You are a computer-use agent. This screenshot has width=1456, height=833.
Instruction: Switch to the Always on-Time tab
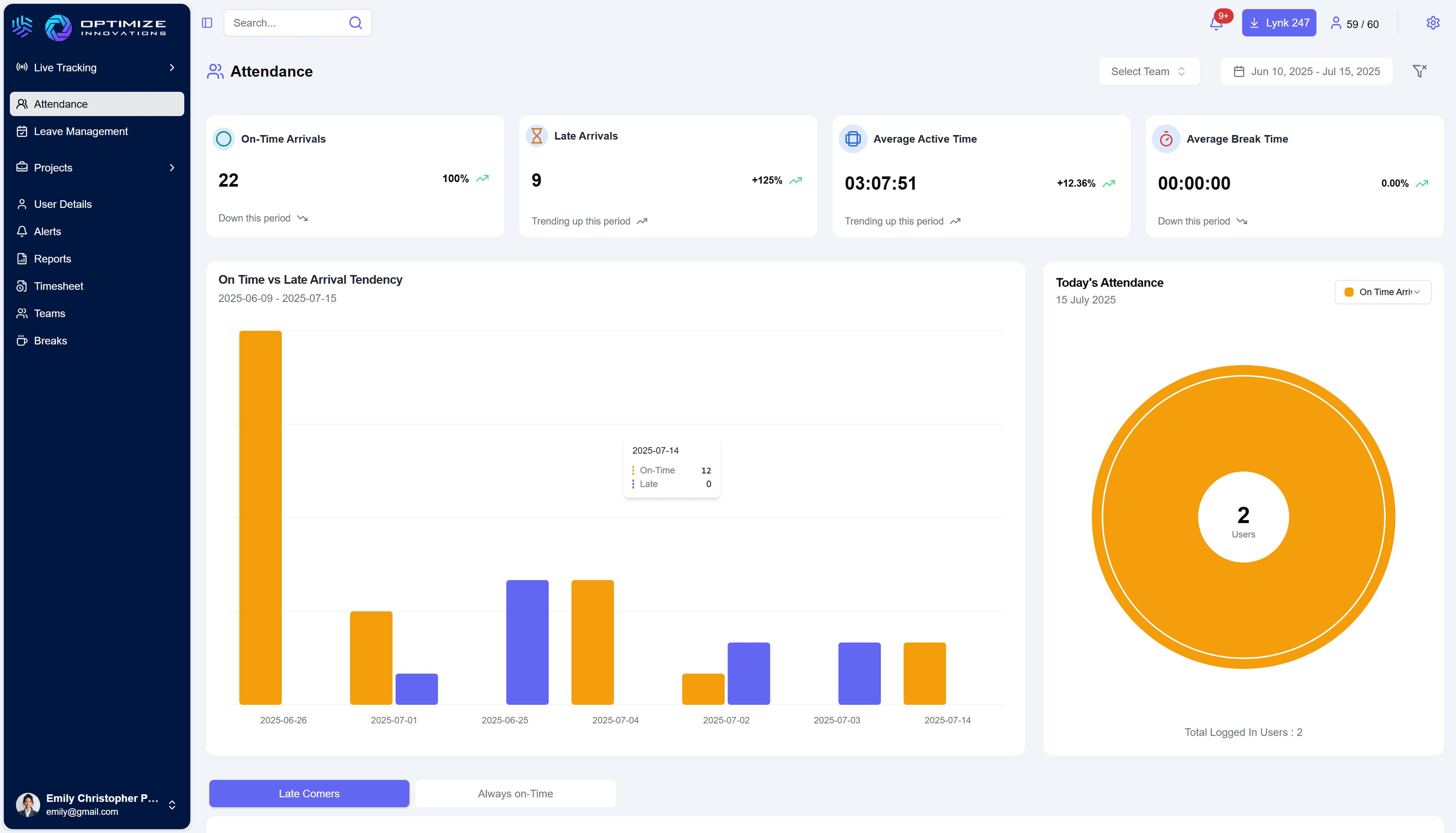(515, 794)
